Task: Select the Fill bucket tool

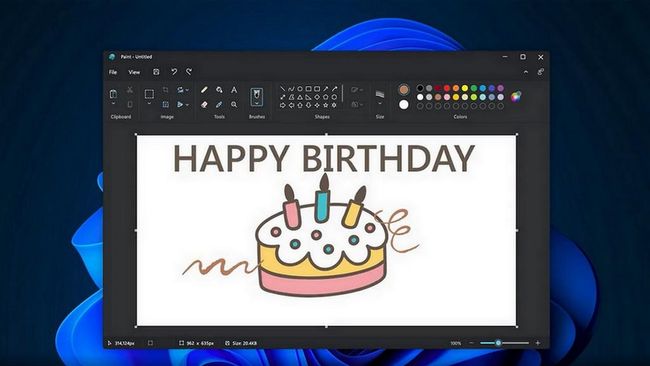Action: click(x=219, y=90)
